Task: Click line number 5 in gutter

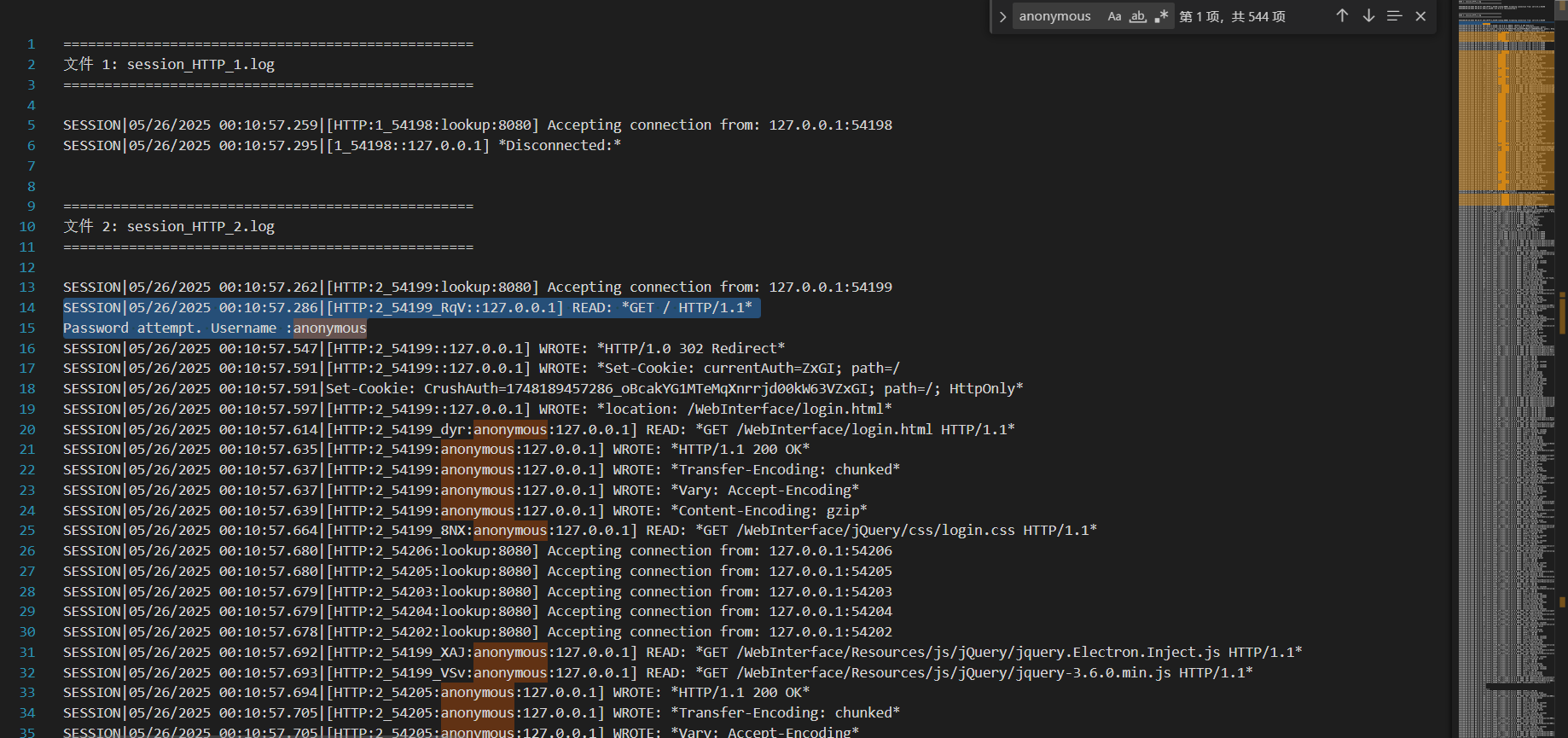Action: tap(32, 125)
